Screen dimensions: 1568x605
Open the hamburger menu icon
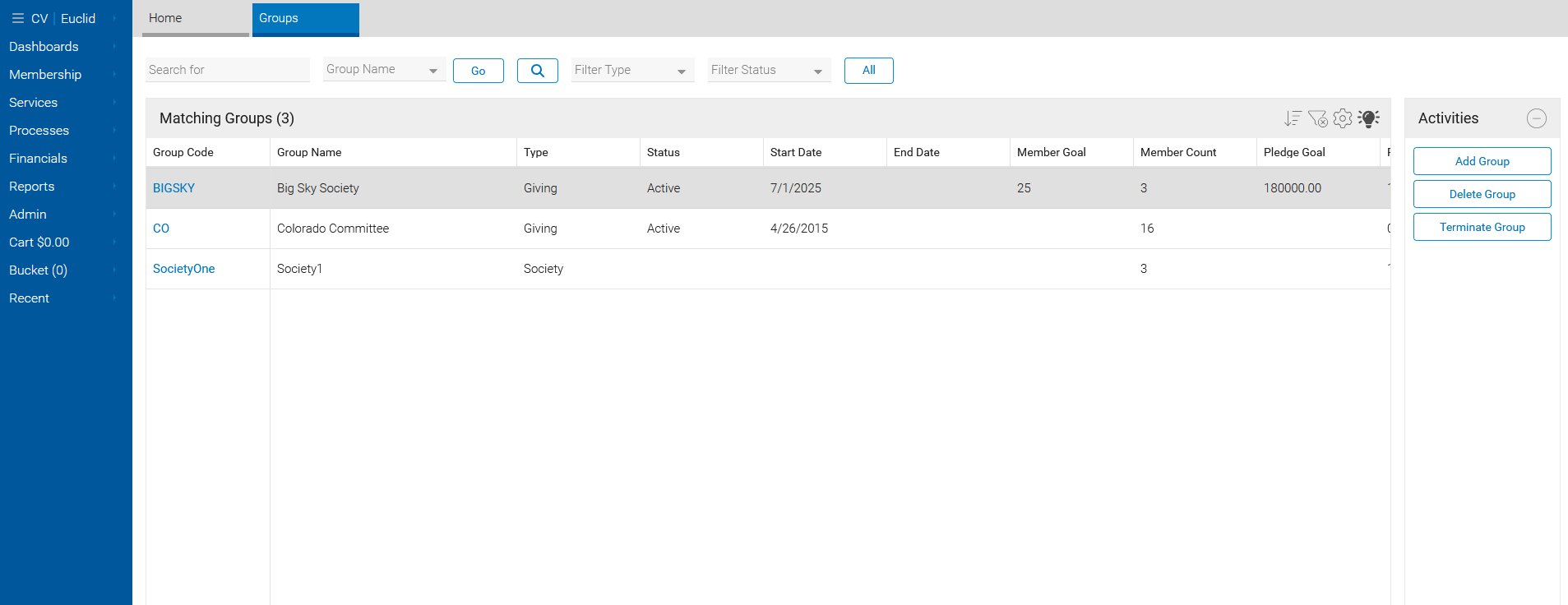18,18
